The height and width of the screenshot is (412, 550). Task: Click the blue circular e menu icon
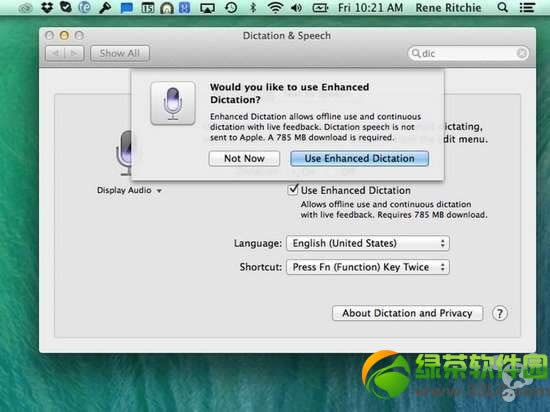tap(85, 7)
